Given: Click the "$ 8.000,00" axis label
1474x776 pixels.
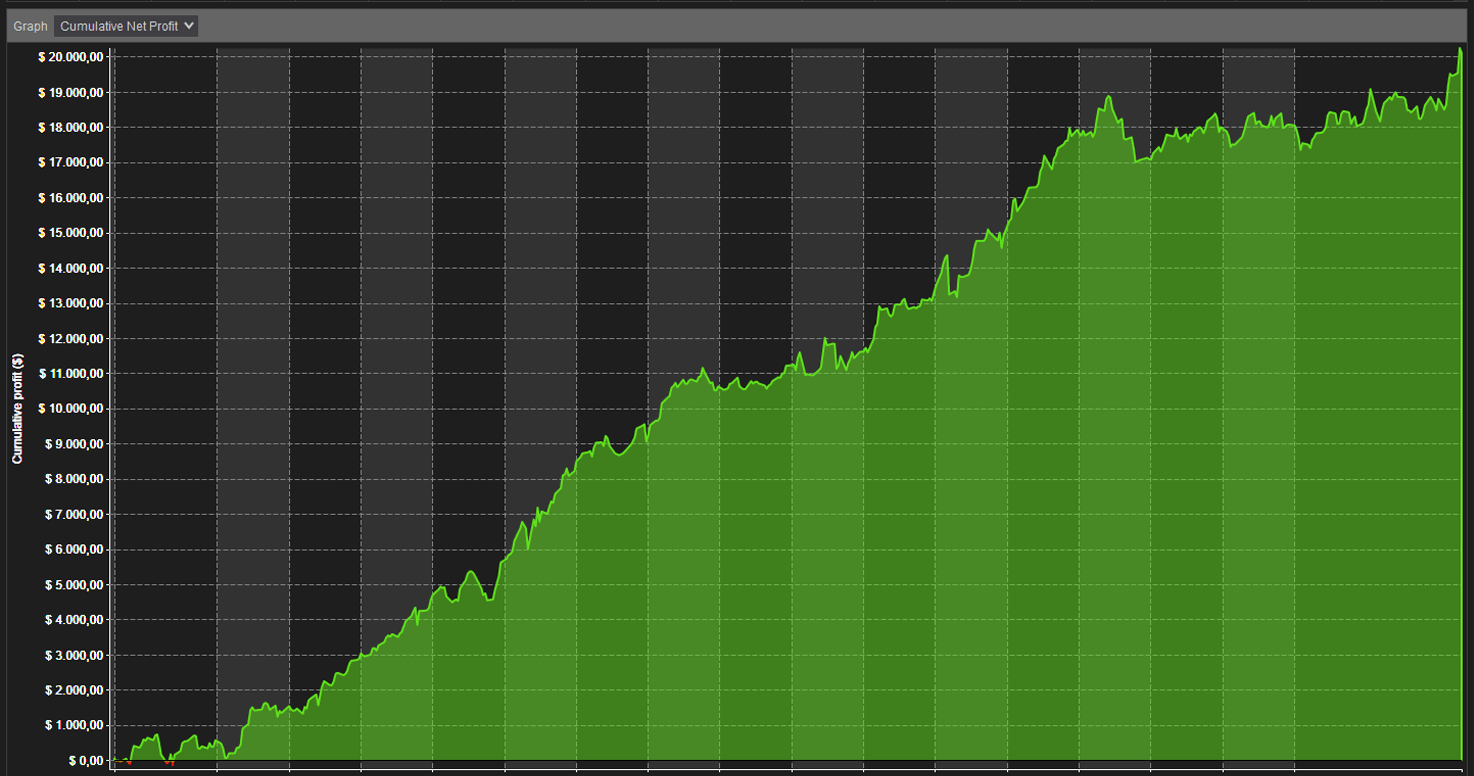Looking at the screenshot, I should (x=74, y=479).
